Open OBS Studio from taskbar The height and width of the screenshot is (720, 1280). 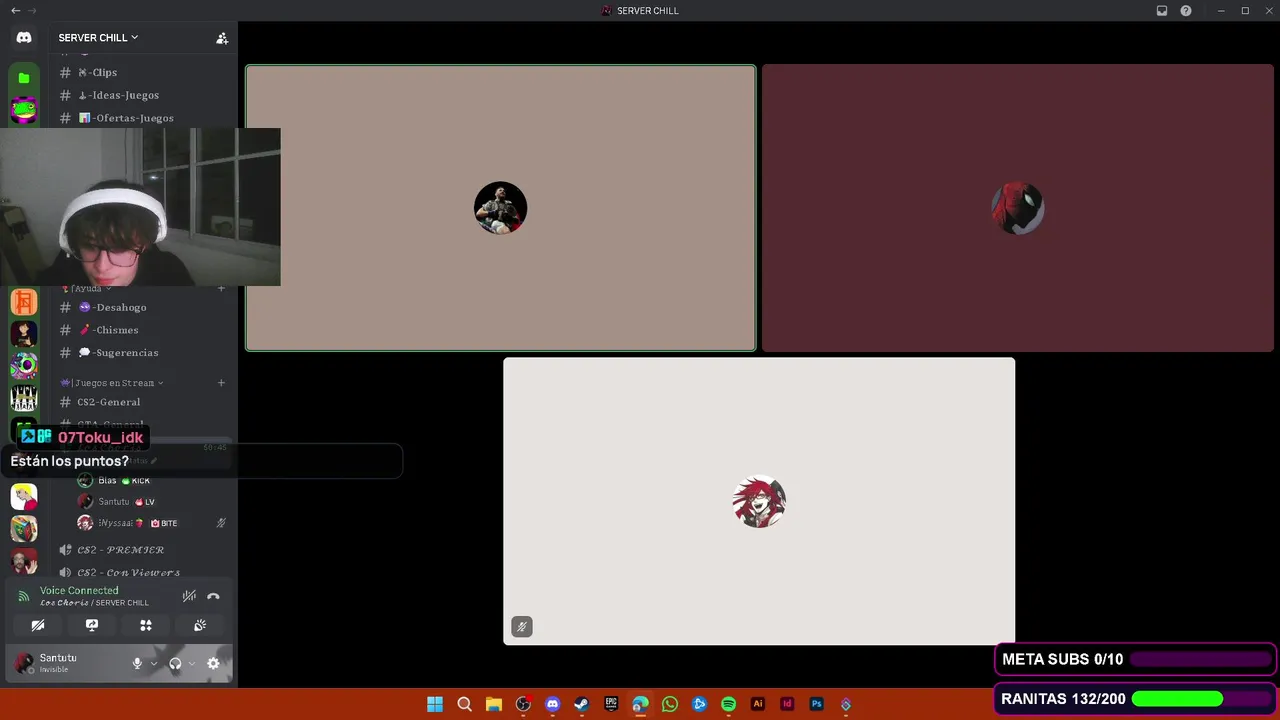[523, 704]
